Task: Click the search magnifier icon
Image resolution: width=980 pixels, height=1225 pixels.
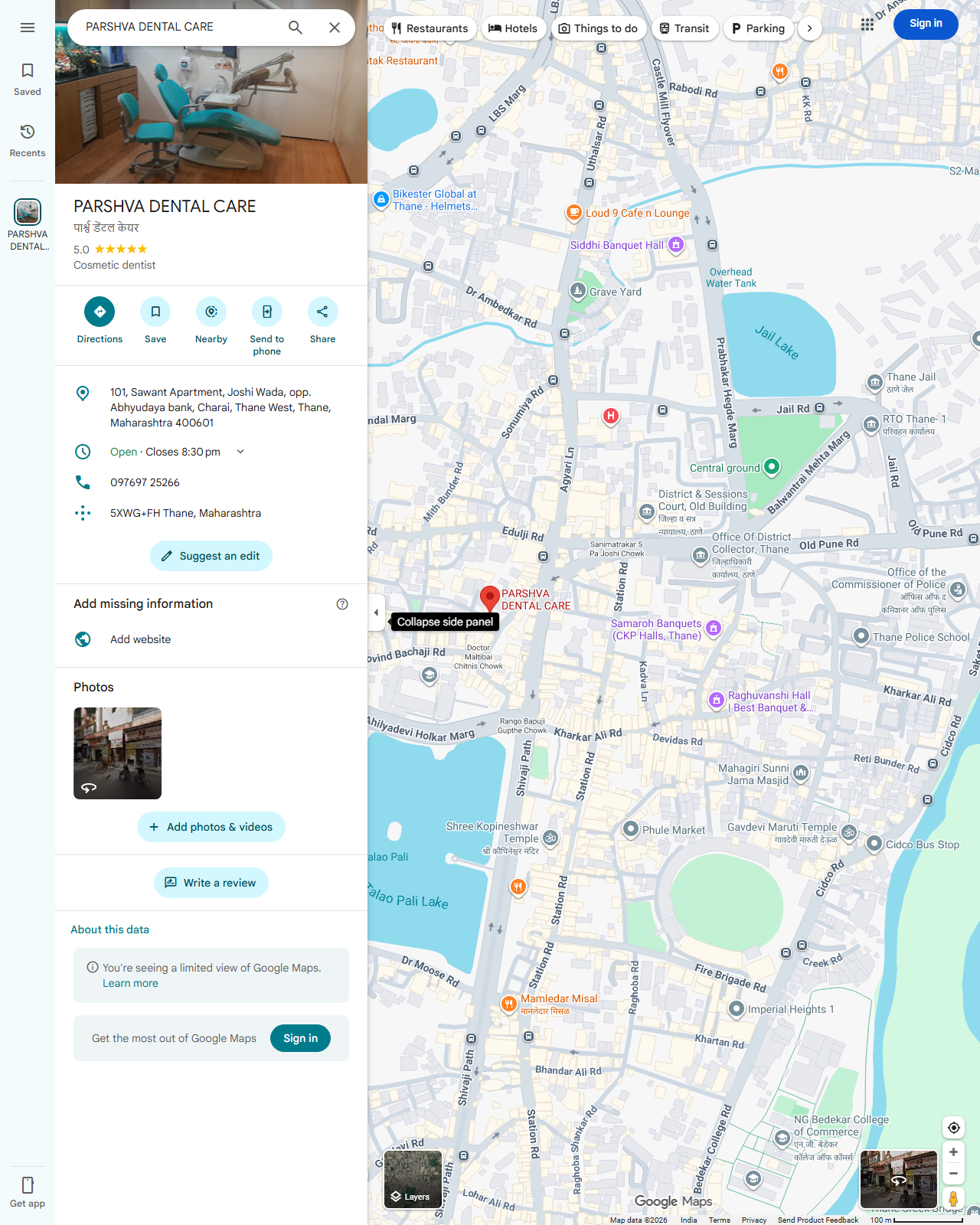Action: coord(296,28)
